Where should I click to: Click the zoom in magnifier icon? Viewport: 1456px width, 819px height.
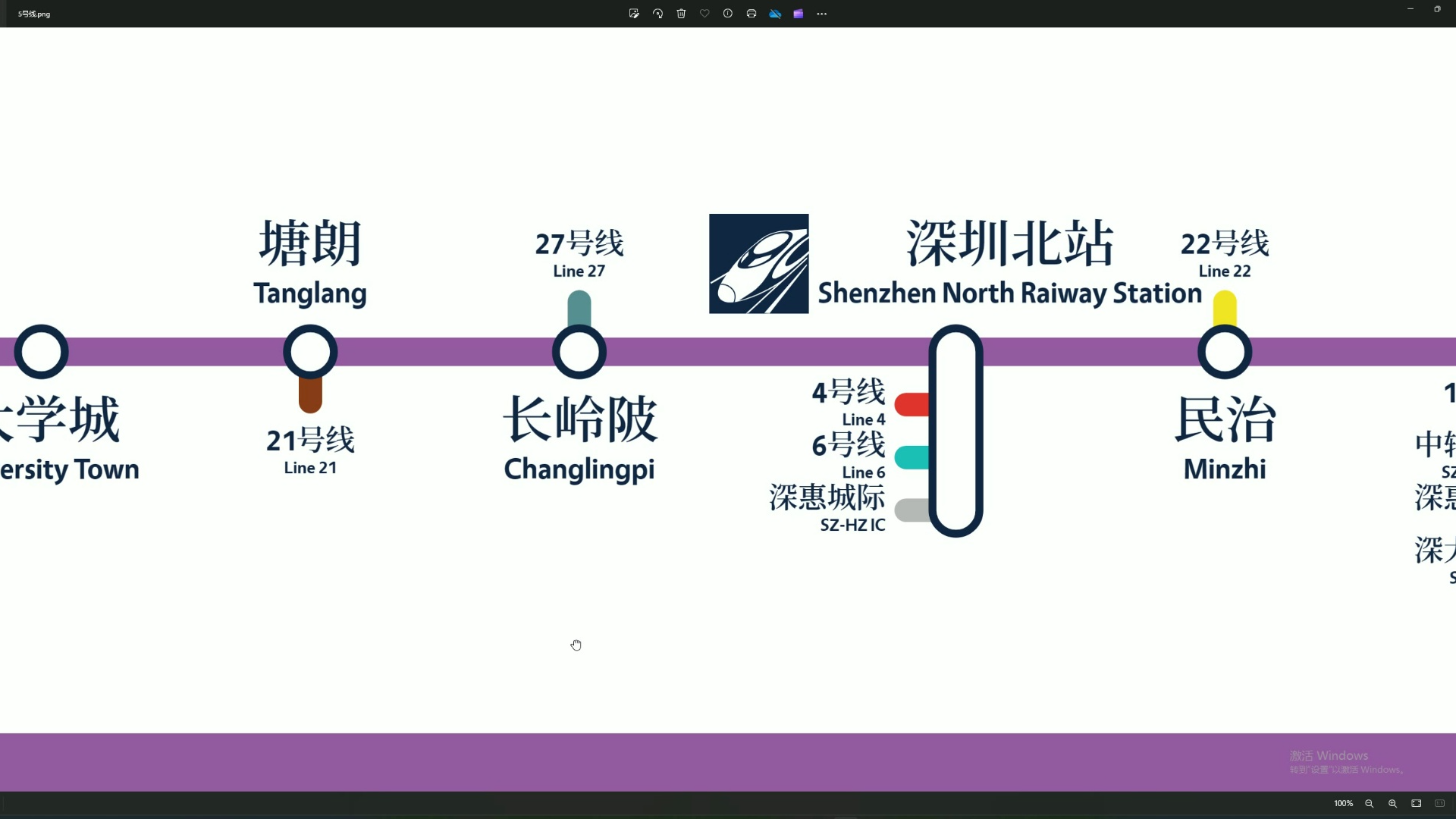click(x=1392, y=804)
